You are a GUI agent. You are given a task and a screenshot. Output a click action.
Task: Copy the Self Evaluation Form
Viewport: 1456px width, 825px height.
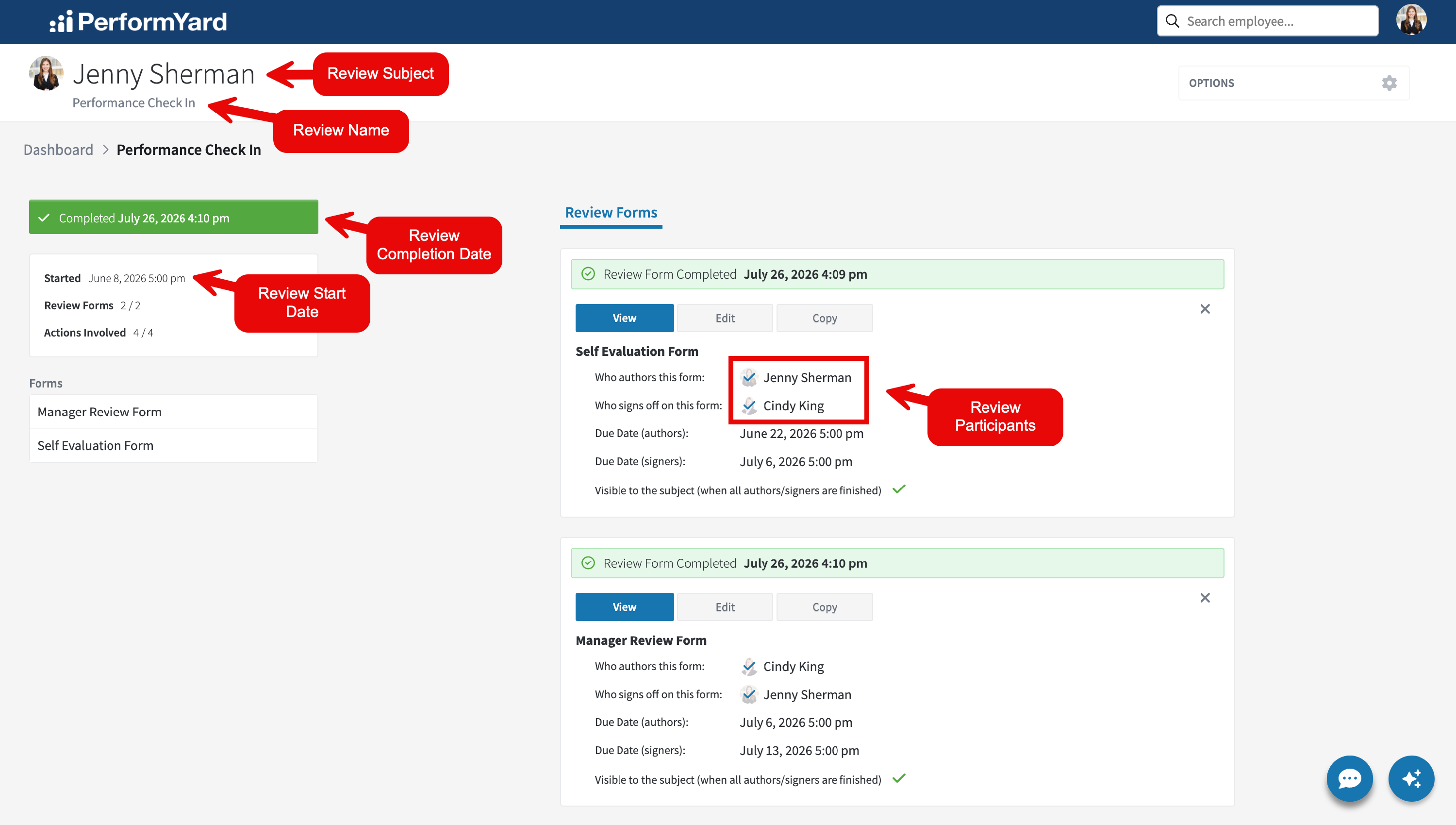coord(825,319)
